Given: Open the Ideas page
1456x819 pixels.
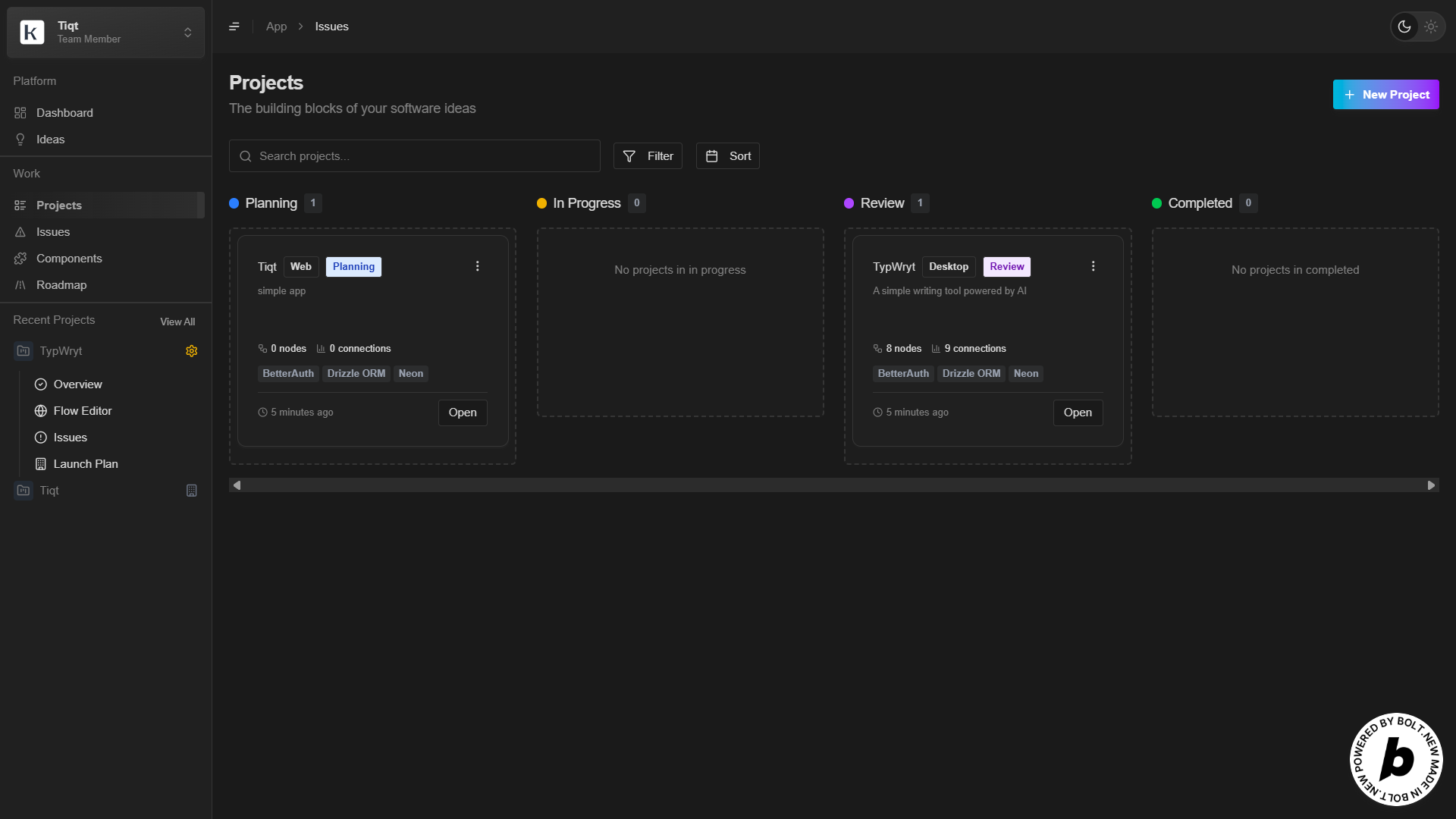Looking at the screenshot, I should coord(50,140).
